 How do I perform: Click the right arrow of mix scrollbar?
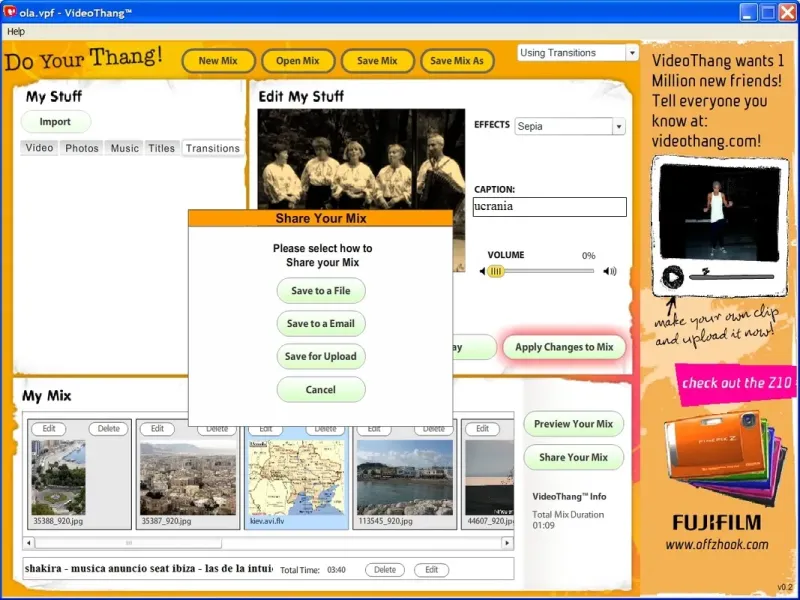point(507,543)
